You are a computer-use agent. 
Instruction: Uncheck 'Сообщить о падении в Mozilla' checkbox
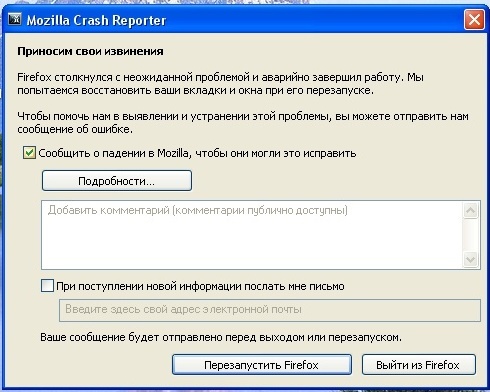click(x=29, y=153)
